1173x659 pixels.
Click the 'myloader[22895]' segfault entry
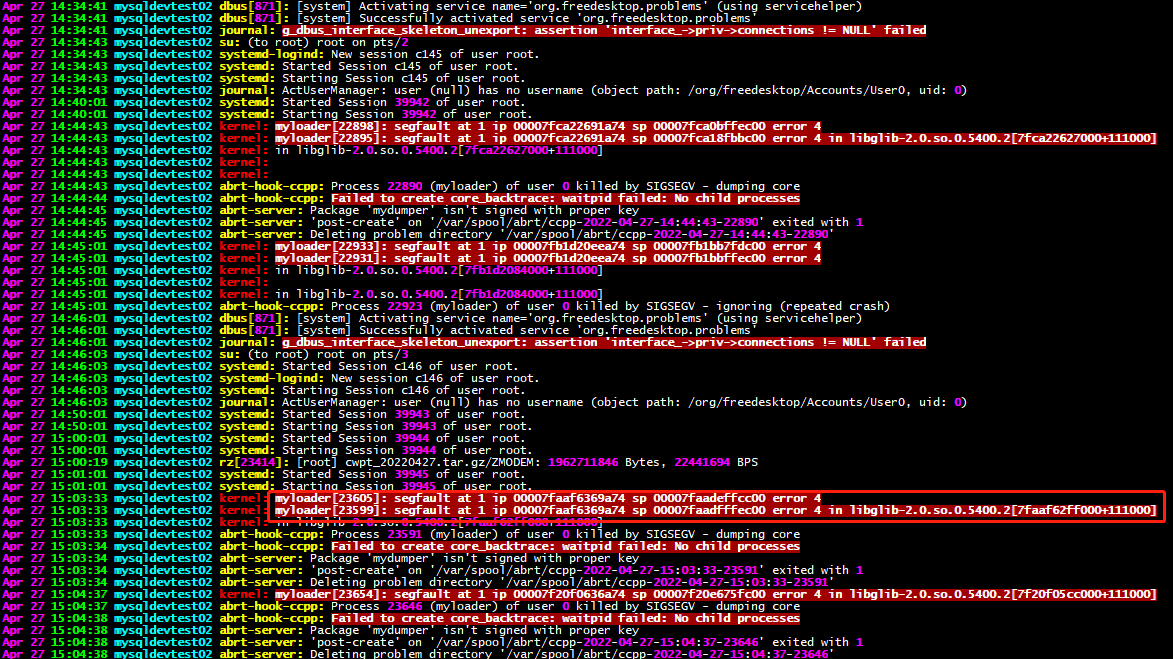[x=715, y=138]
